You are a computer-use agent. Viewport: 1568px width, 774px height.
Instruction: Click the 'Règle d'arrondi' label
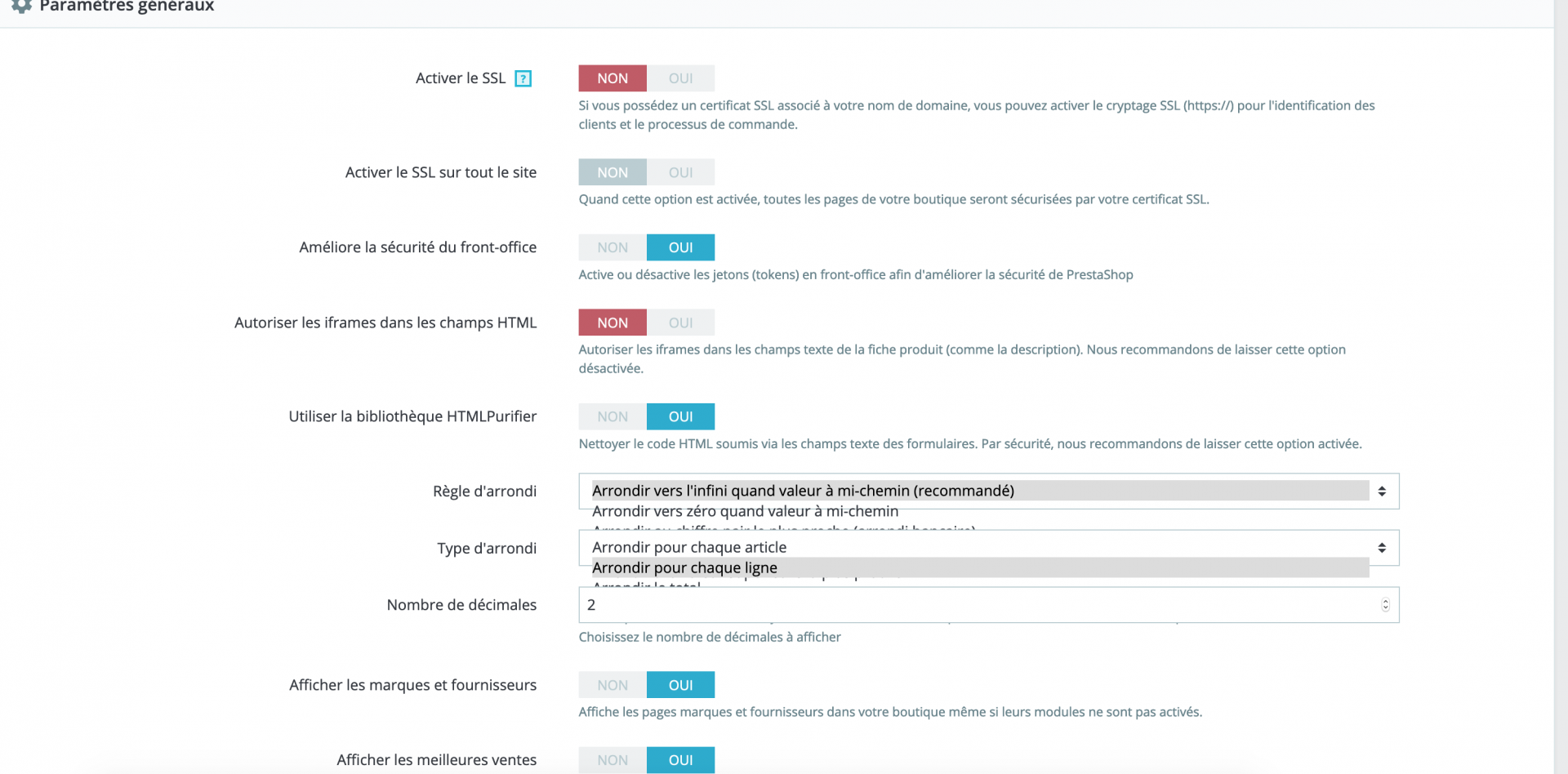coord(484,492)
